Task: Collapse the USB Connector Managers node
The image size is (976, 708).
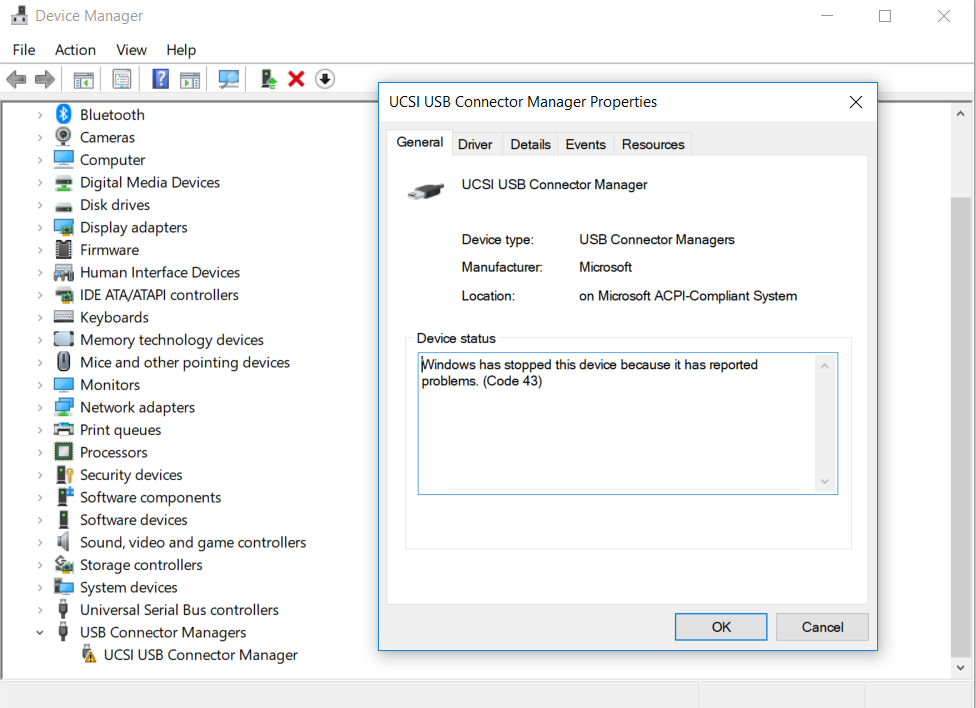Action: (x=40, y=633)
